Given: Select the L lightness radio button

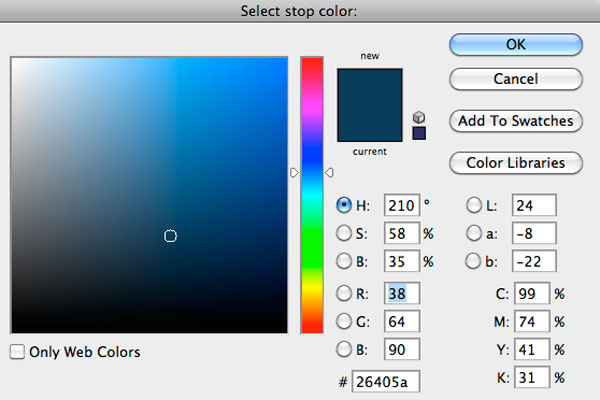Looking at the screenshot, I should 473,205.
